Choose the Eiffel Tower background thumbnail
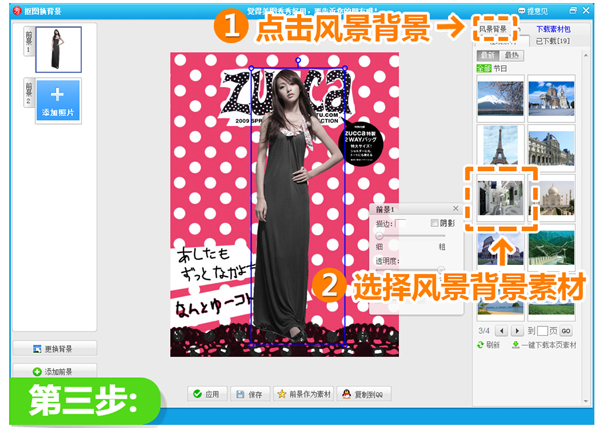This screenshot has width=600, height=428. [500, 148]
